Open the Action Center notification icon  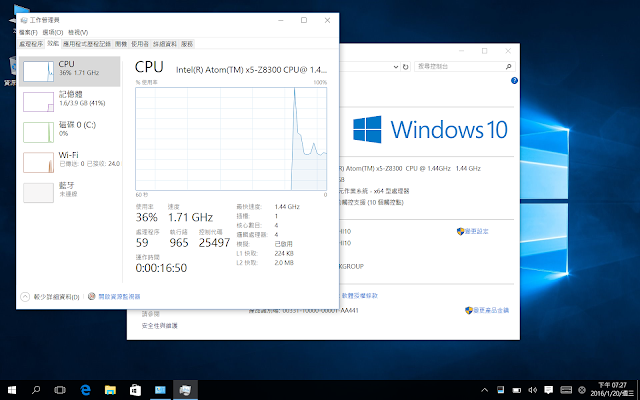(549, 390)
